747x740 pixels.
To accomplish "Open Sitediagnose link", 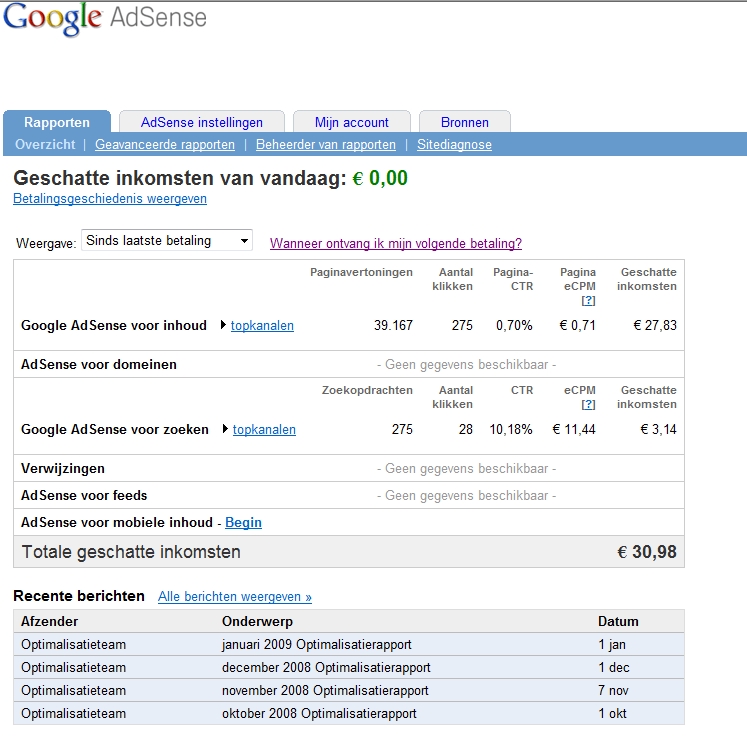I will coord(454,144).
